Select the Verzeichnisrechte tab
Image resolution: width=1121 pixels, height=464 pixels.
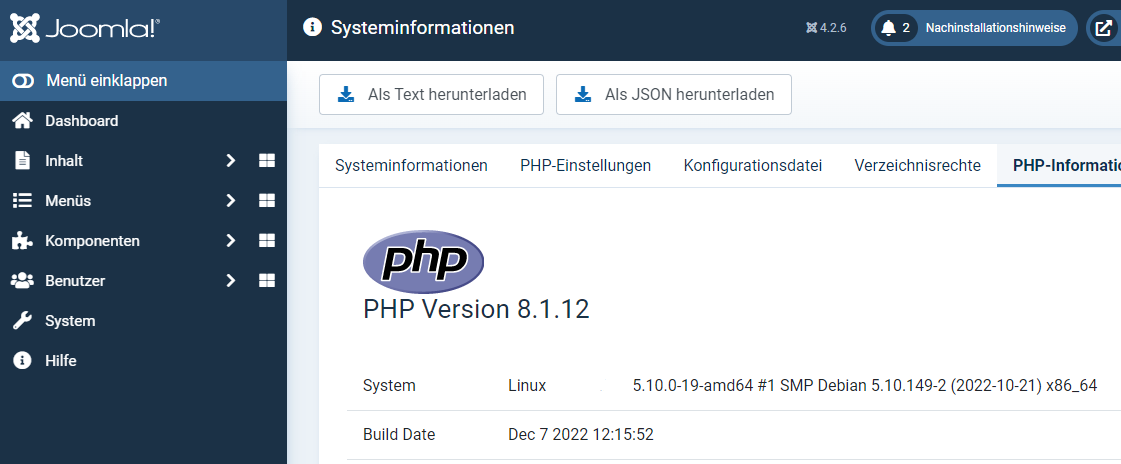[x=917, y=166]
